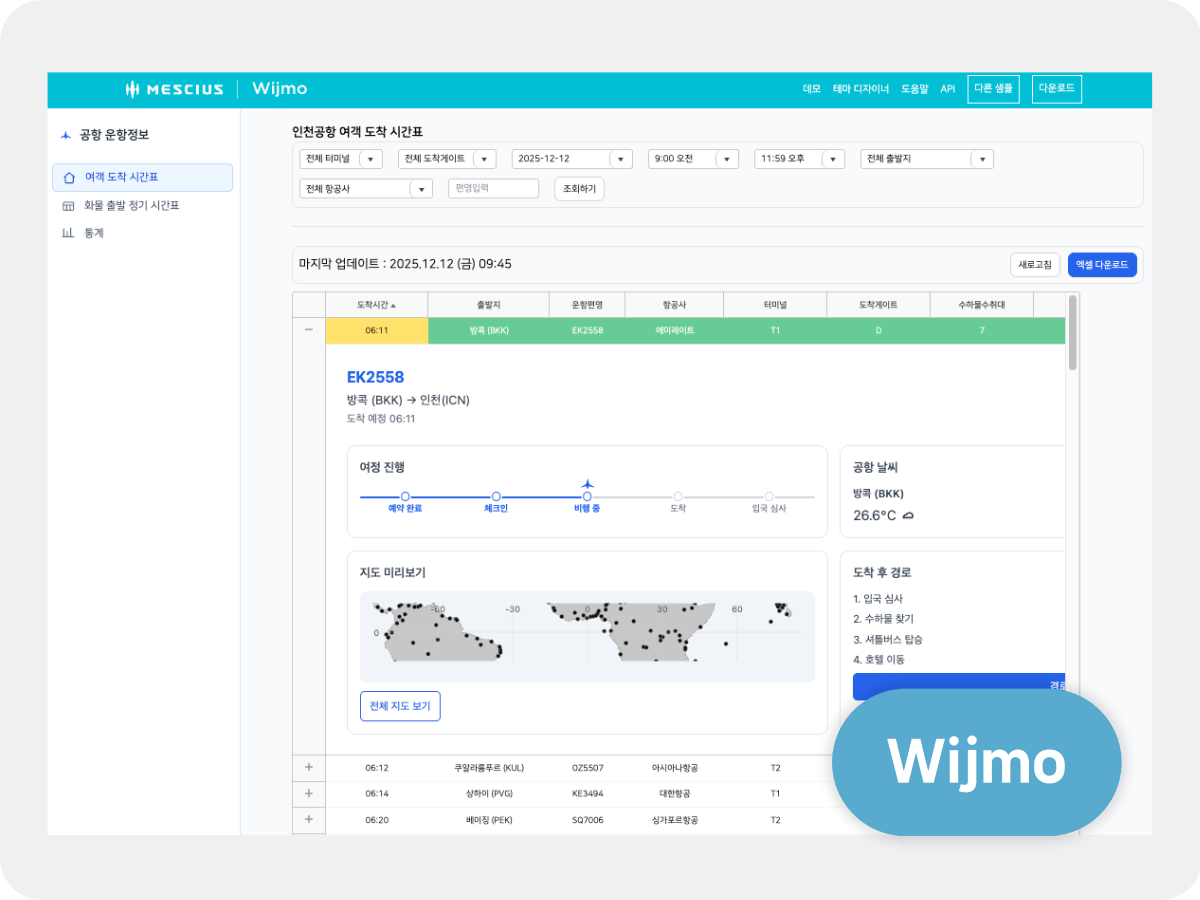Click the 전체 지도 보기 button
Screen dimensions: 1200x900
pos(400,706)
